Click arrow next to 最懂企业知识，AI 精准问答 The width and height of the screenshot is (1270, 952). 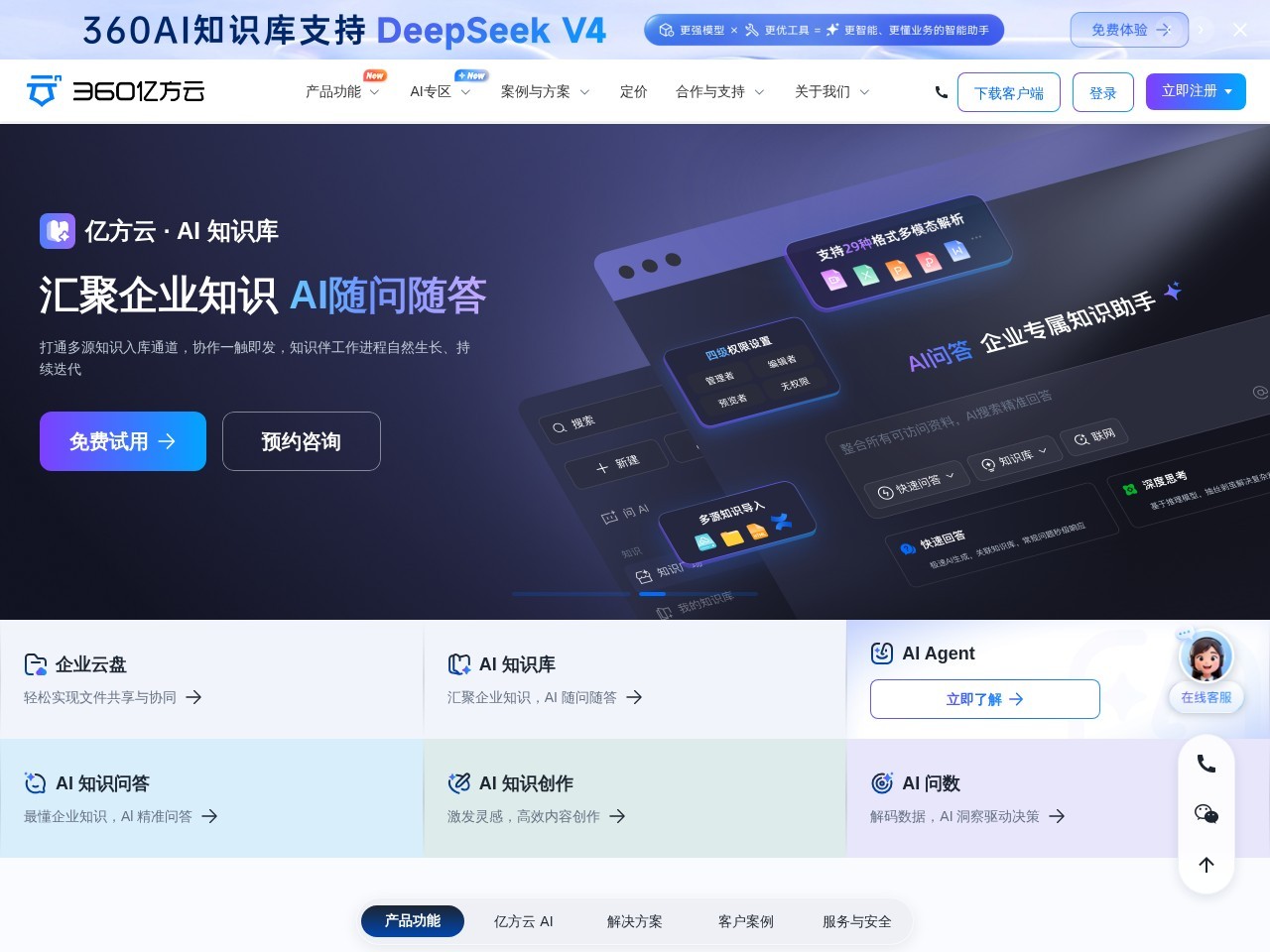pos(209,816)
